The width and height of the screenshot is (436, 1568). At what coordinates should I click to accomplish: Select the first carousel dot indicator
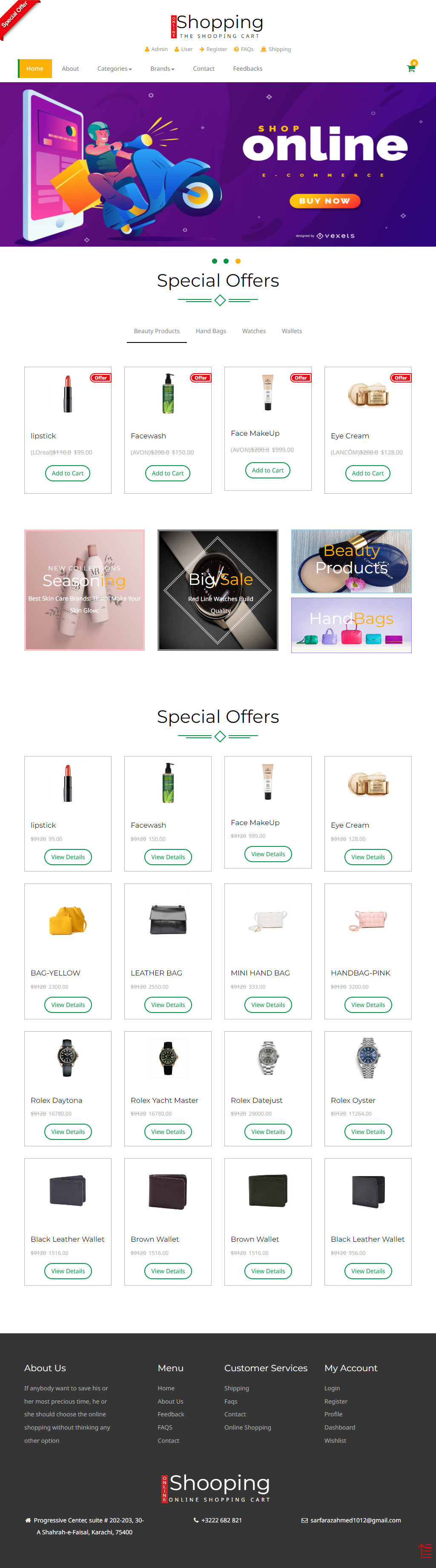click(214, 261)
